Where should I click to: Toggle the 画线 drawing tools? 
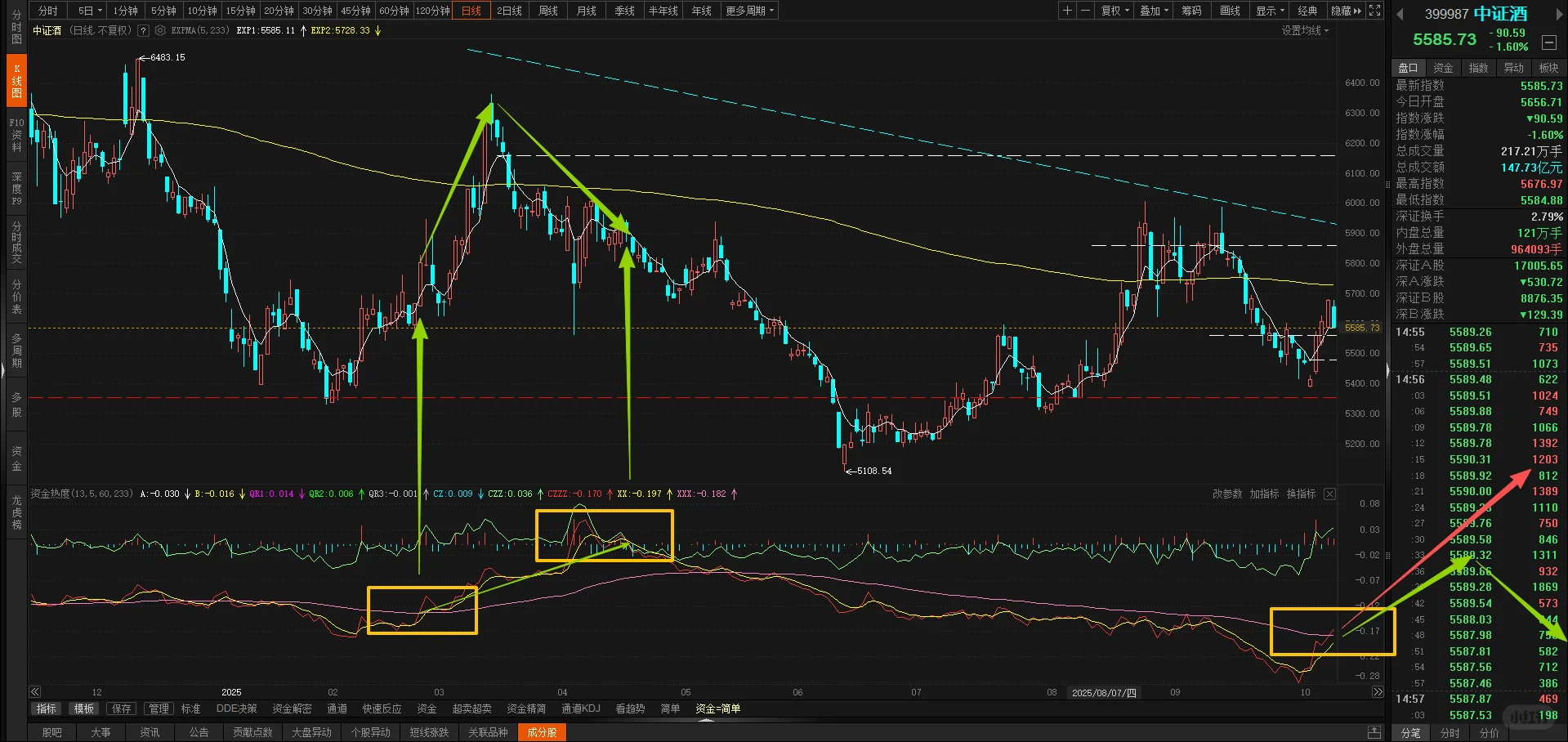tap(1230, 11)
